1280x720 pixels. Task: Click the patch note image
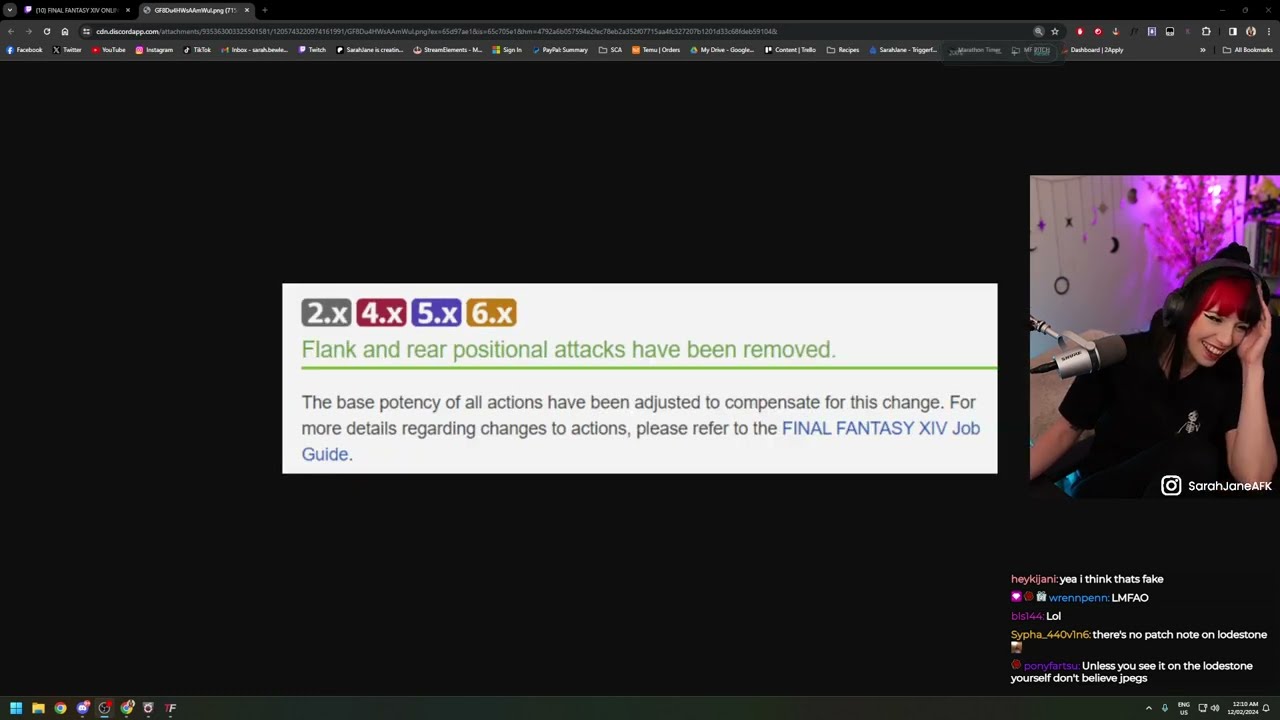pos(640,378)
